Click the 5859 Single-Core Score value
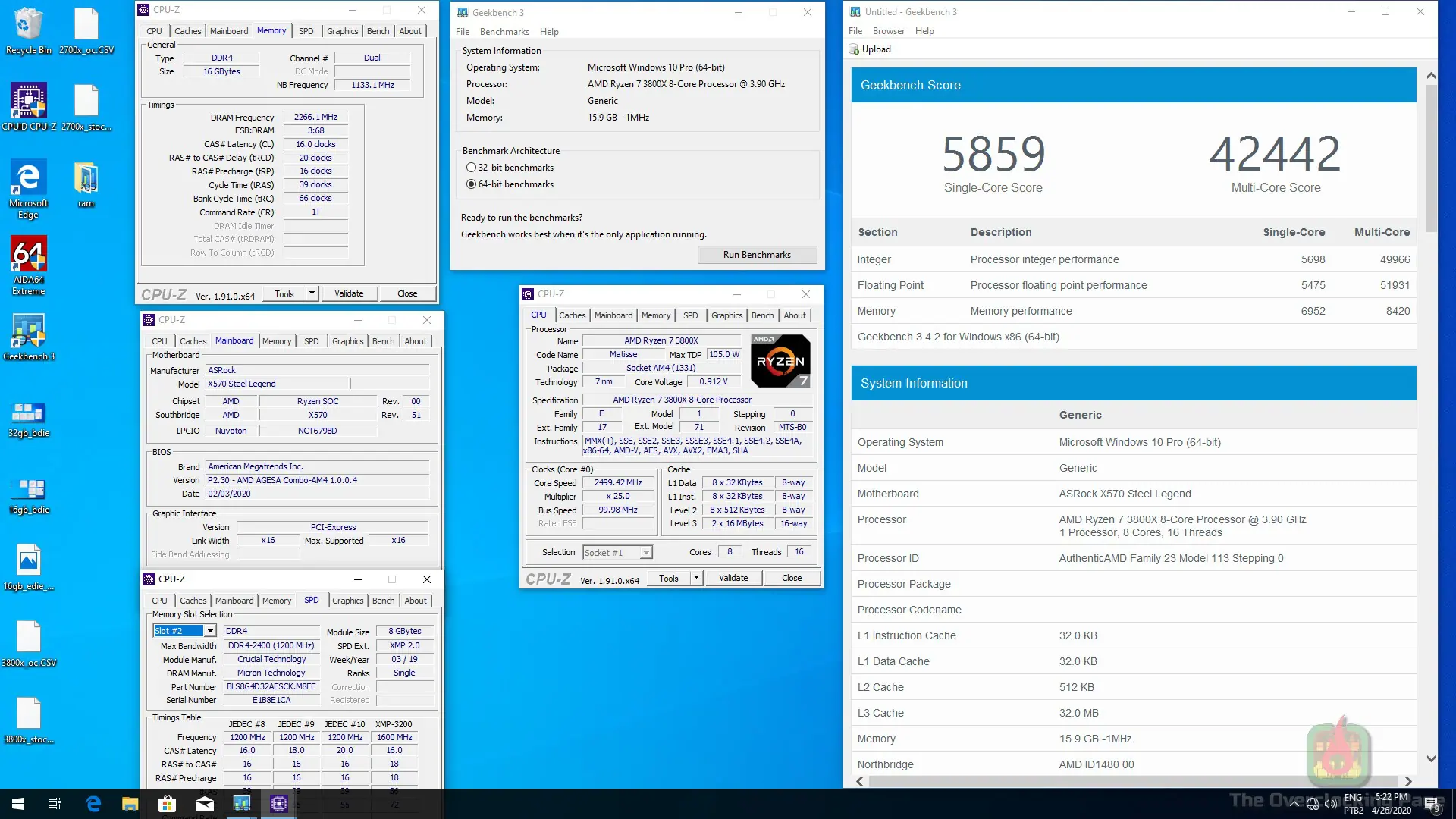This screenshot has width=1456, height=819. click(993, 154)
